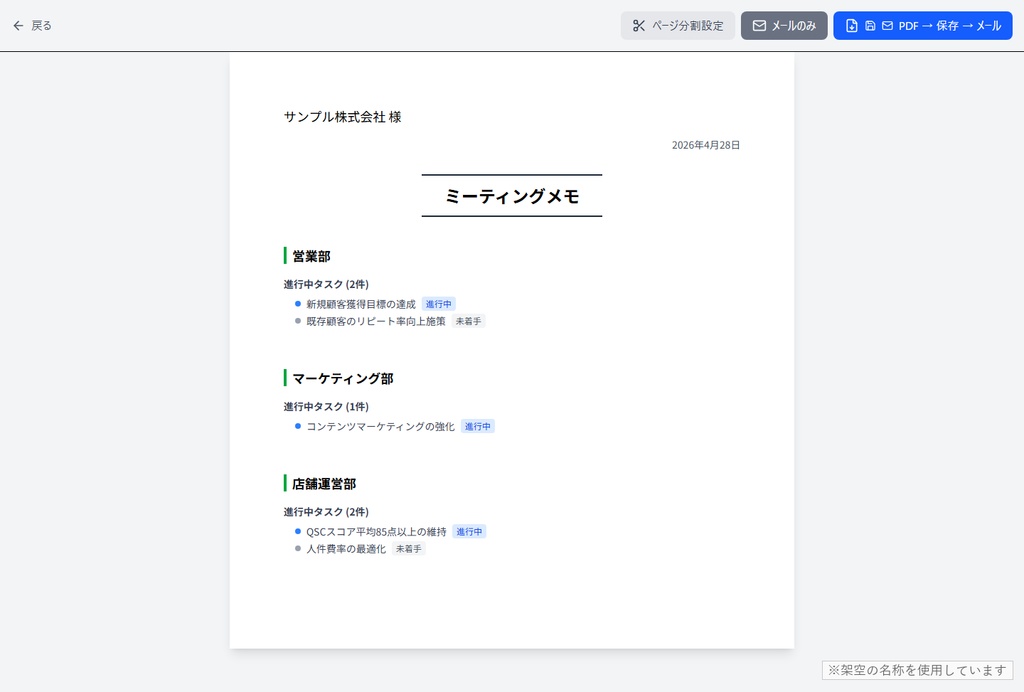
Task: Click the task QSCスコア平均85点以上の維持
Action: point(376,532)
